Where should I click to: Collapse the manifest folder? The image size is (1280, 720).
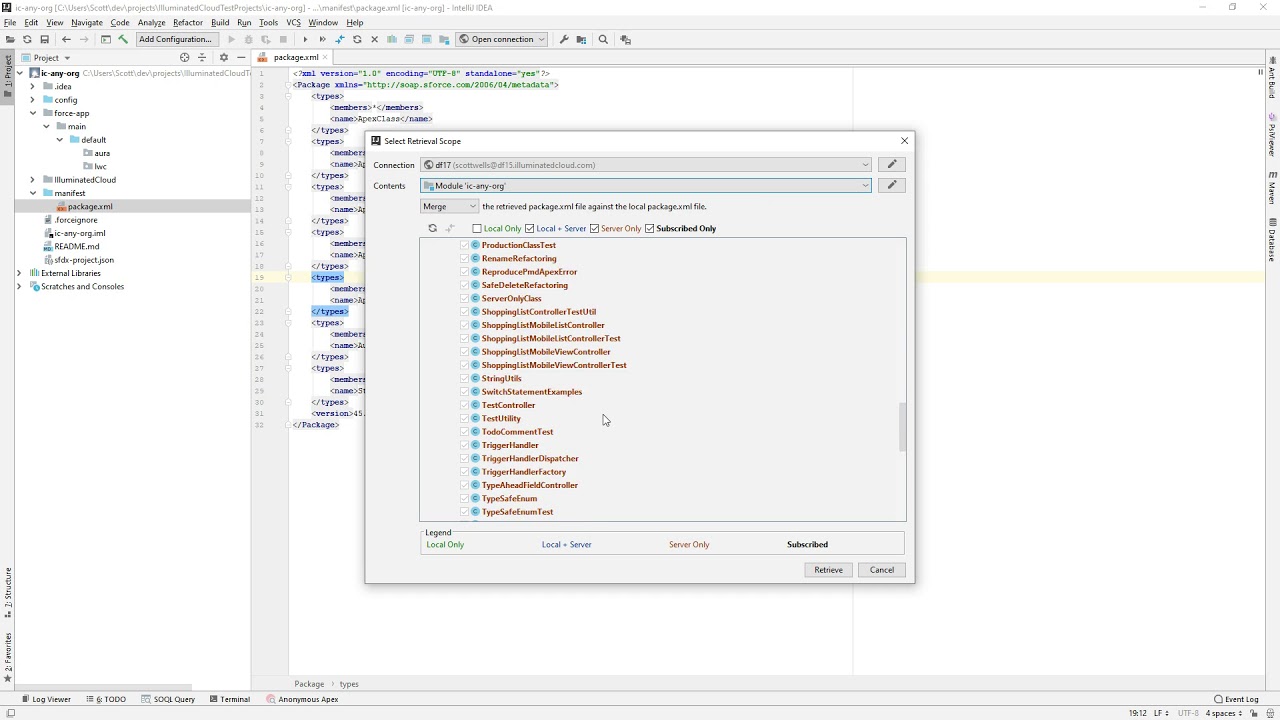click(32, 193)
